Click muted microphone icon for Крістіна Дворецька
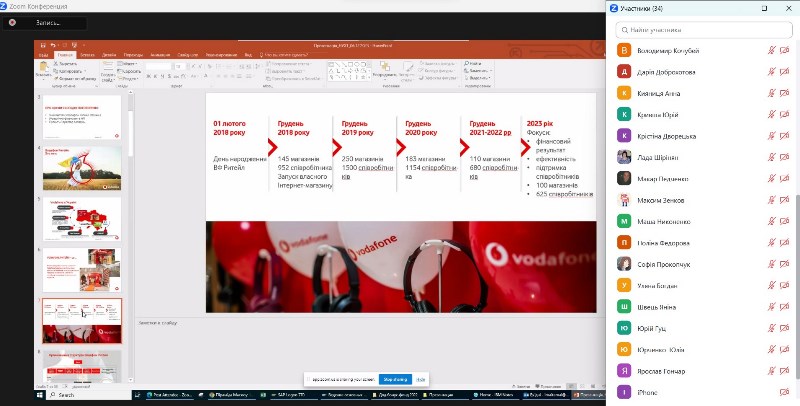The image size is (800, 406). click(x=772, y=136)
